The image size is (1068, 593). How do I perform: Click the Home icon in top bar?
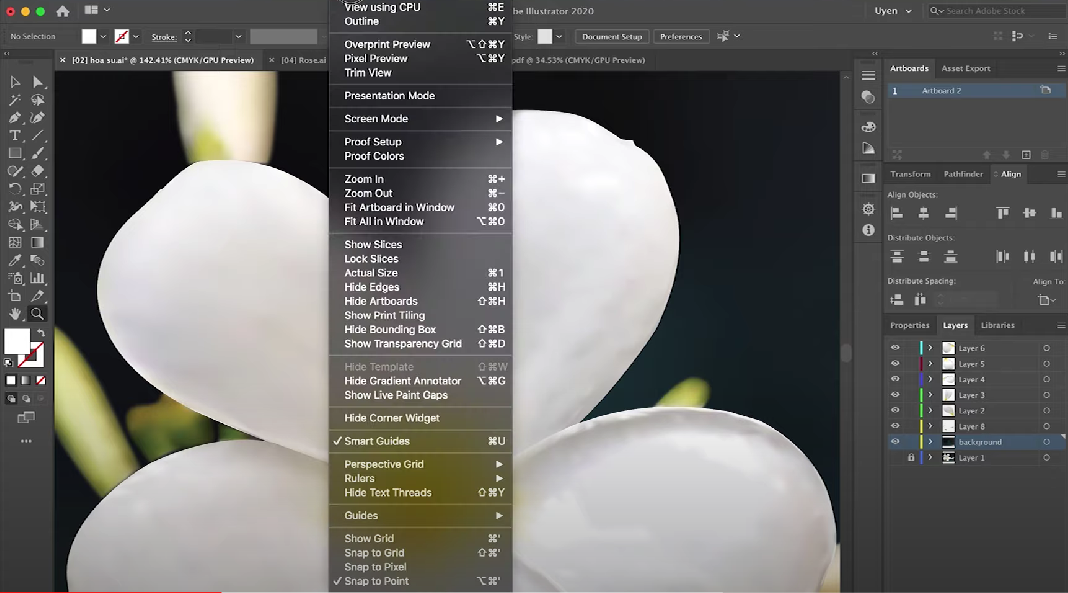tap(63, 11)
